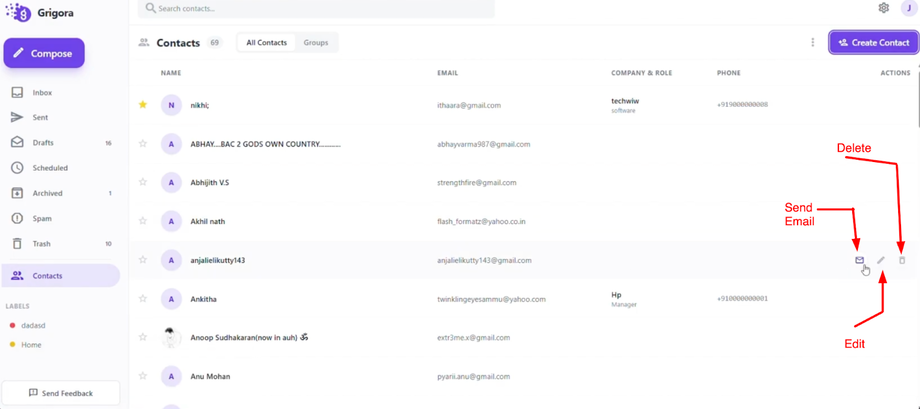This screenshot has width=920, height=409.
Task: Star the Anoop Sudhakaran contact
Action: point(142,337)
